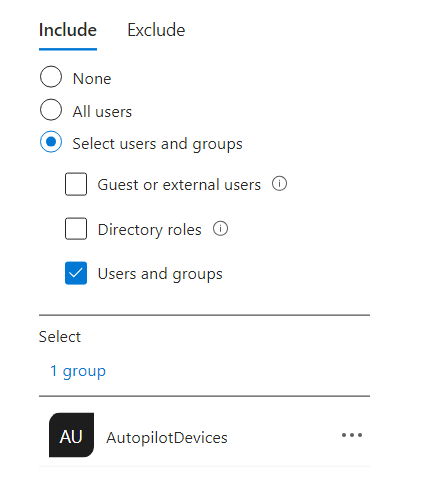This screenshot has height=496, width=441.
Task: Click the AU group avatar icon
Action: [71, 435]
